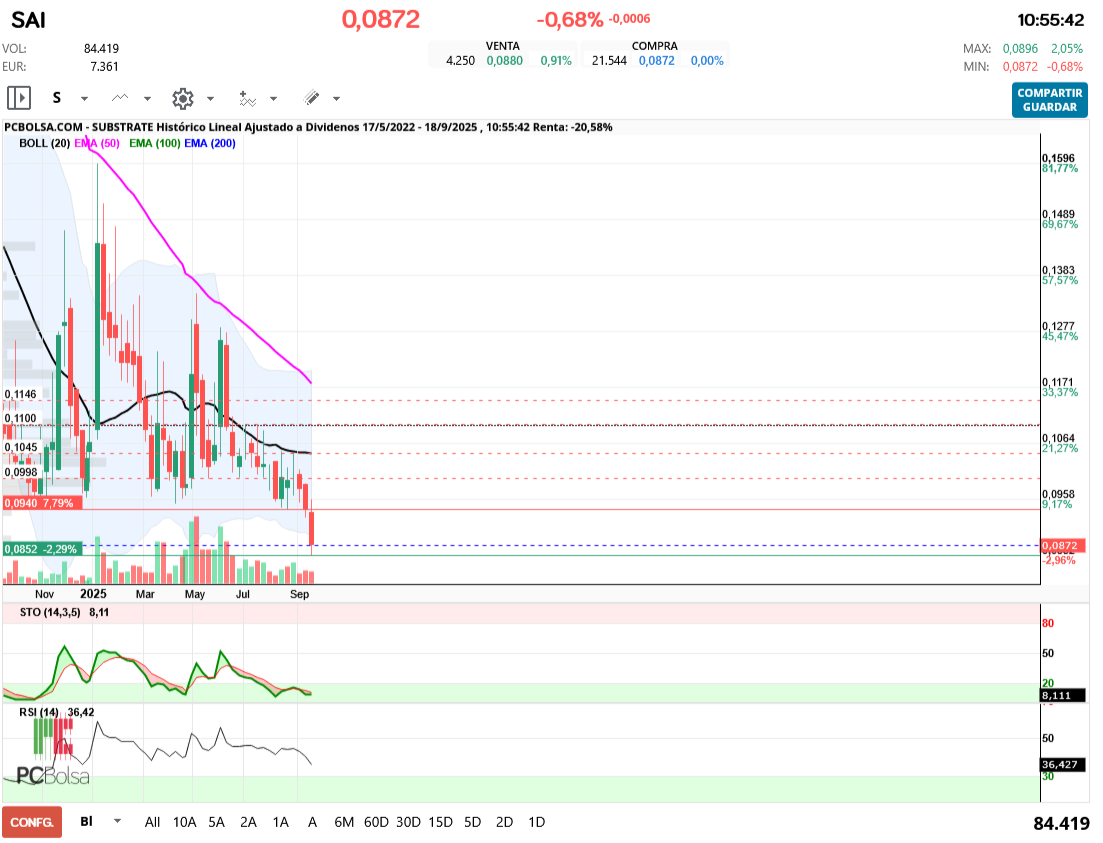Expand the dropdown arrow beside gear icon

point(210,99)
